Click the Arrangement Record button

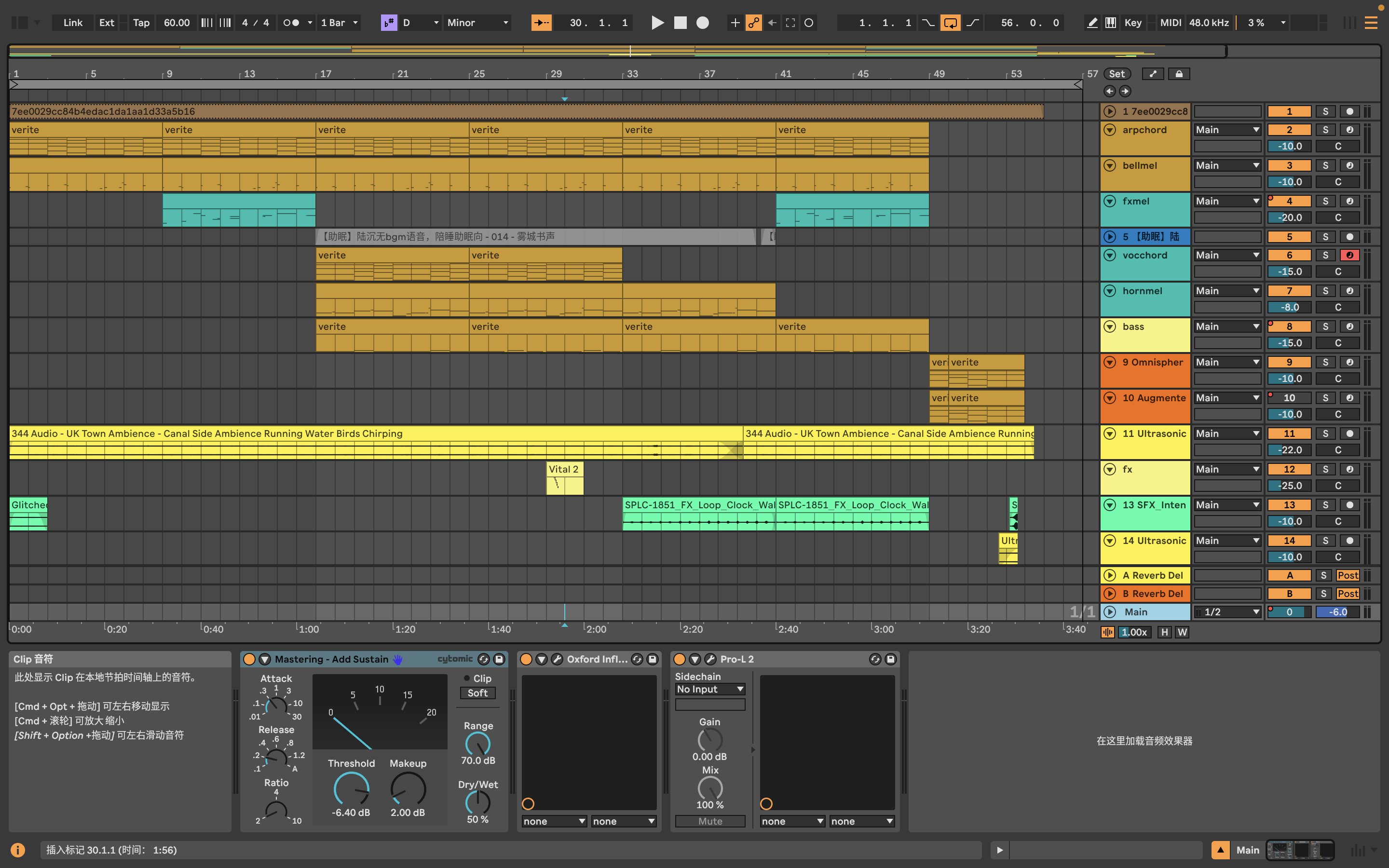703,22
